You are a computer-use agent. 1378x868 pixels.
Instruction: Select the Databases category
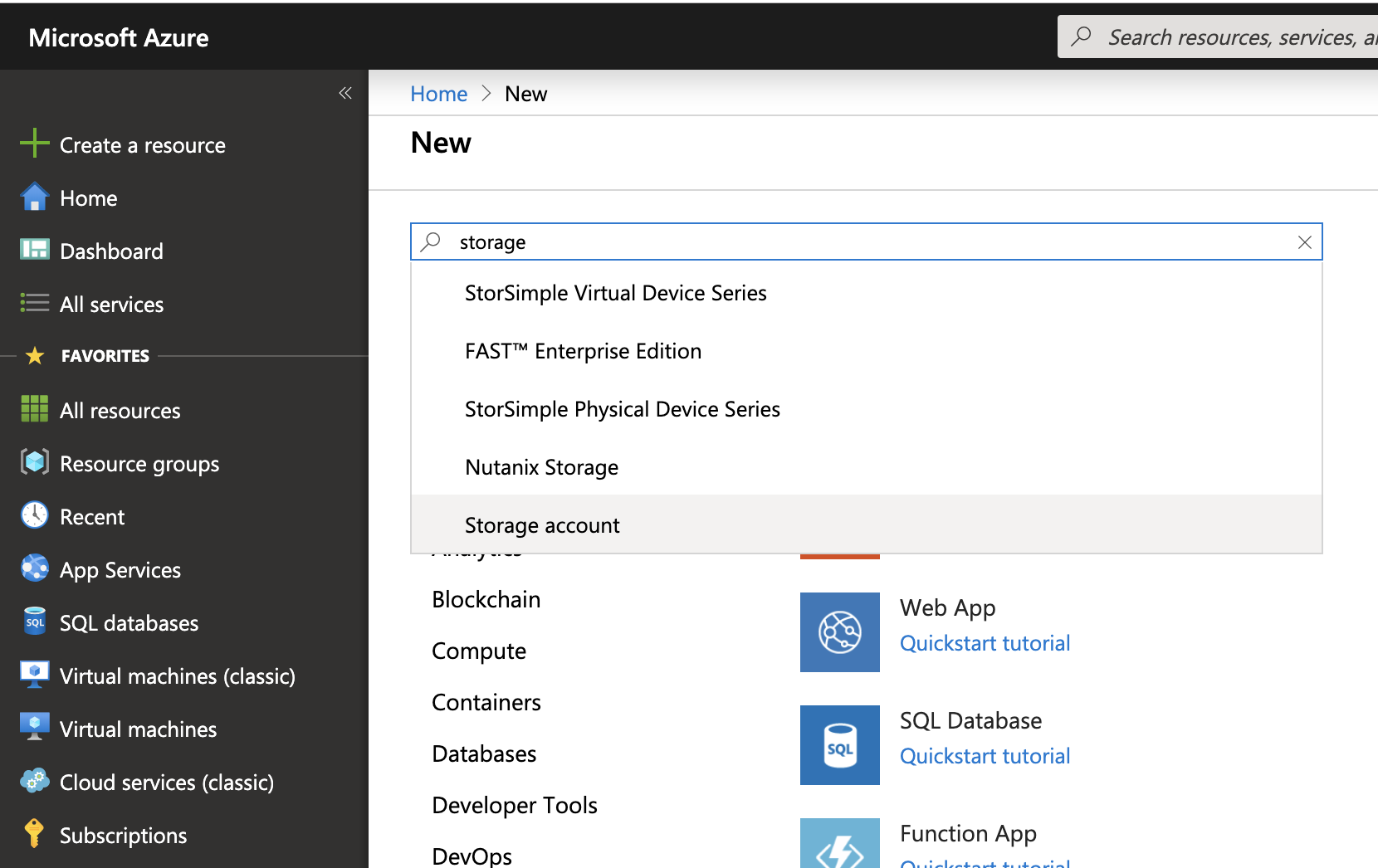(484, 753)
